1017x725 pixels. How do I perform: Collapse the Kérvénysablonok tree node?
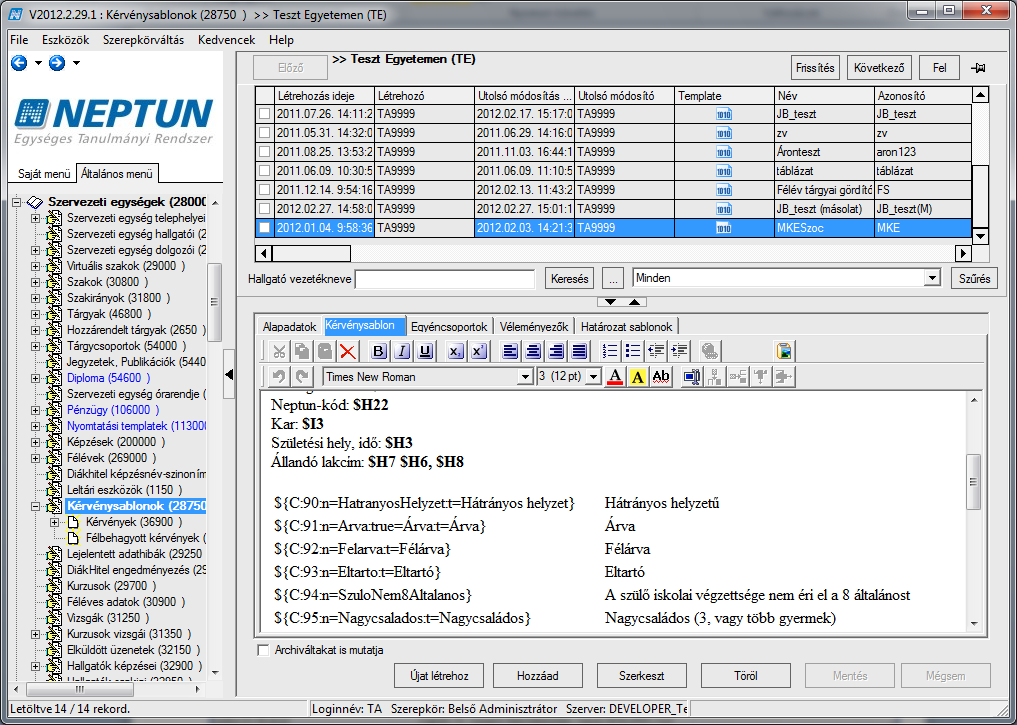point(36,506)
